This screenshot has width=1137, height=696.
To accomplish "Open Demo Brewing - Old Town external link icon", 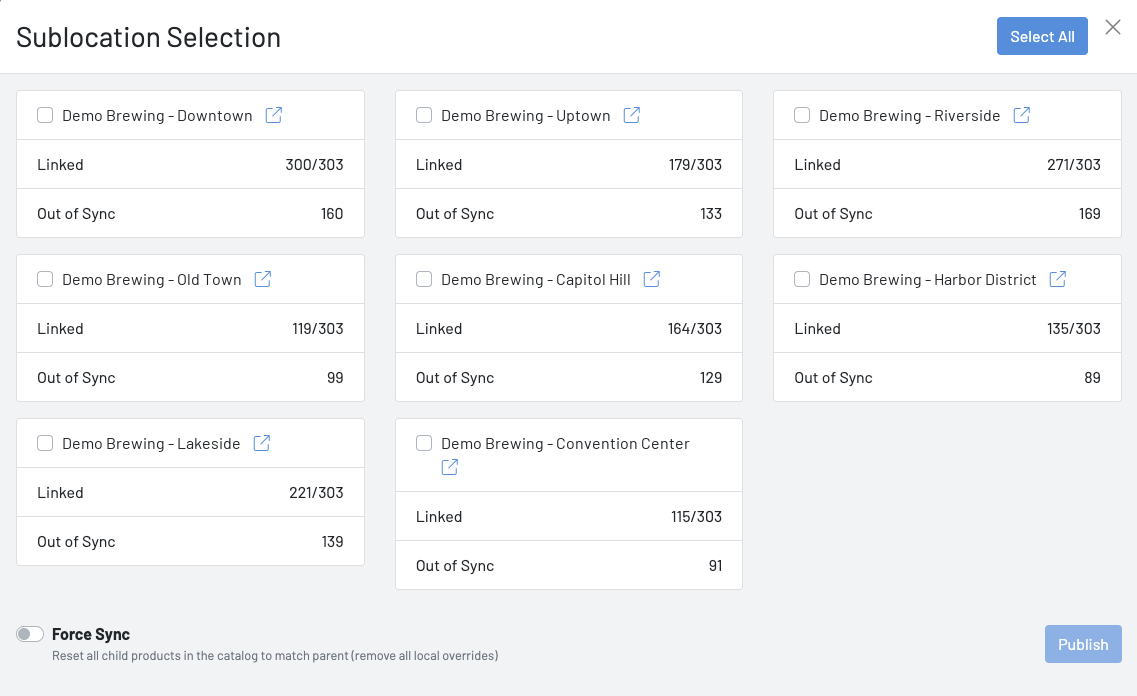I will [262, 279].
